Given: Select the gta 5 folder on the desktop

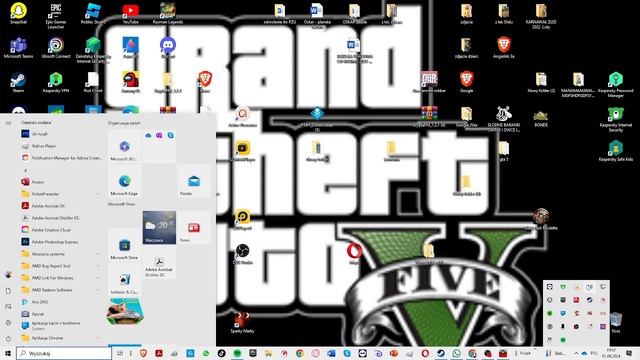Looking at the screenshot, I should pos(504,151).
